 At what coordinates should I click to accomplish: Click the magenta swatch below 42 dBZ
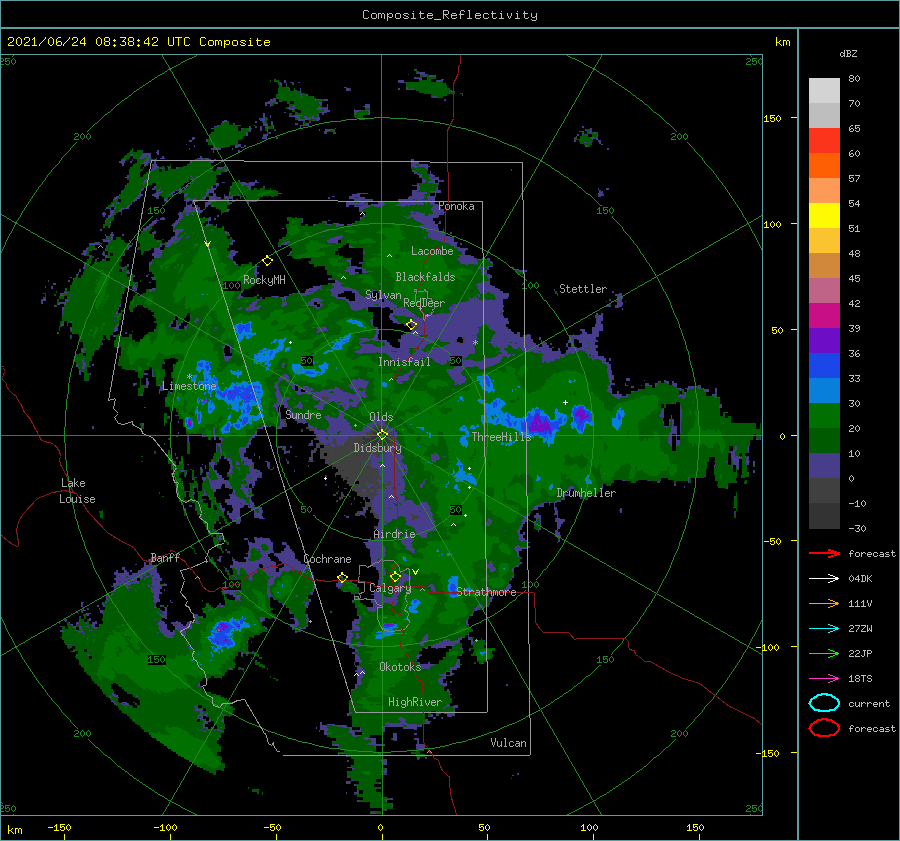pos(824,315)
